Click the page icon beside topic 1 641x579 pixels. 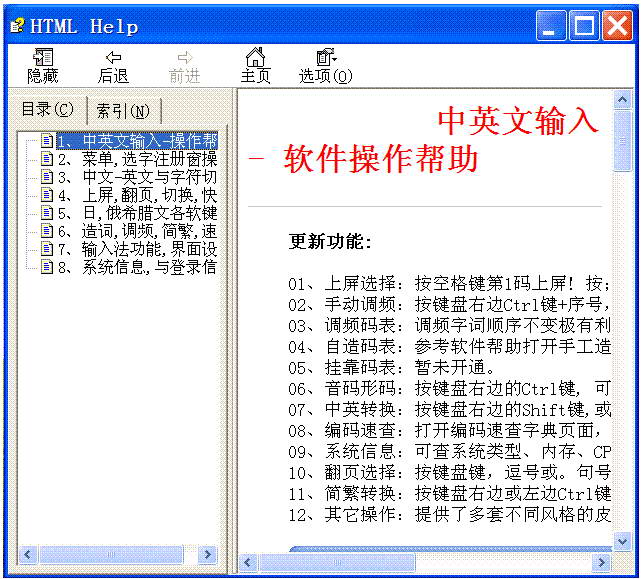click(47, 140)
